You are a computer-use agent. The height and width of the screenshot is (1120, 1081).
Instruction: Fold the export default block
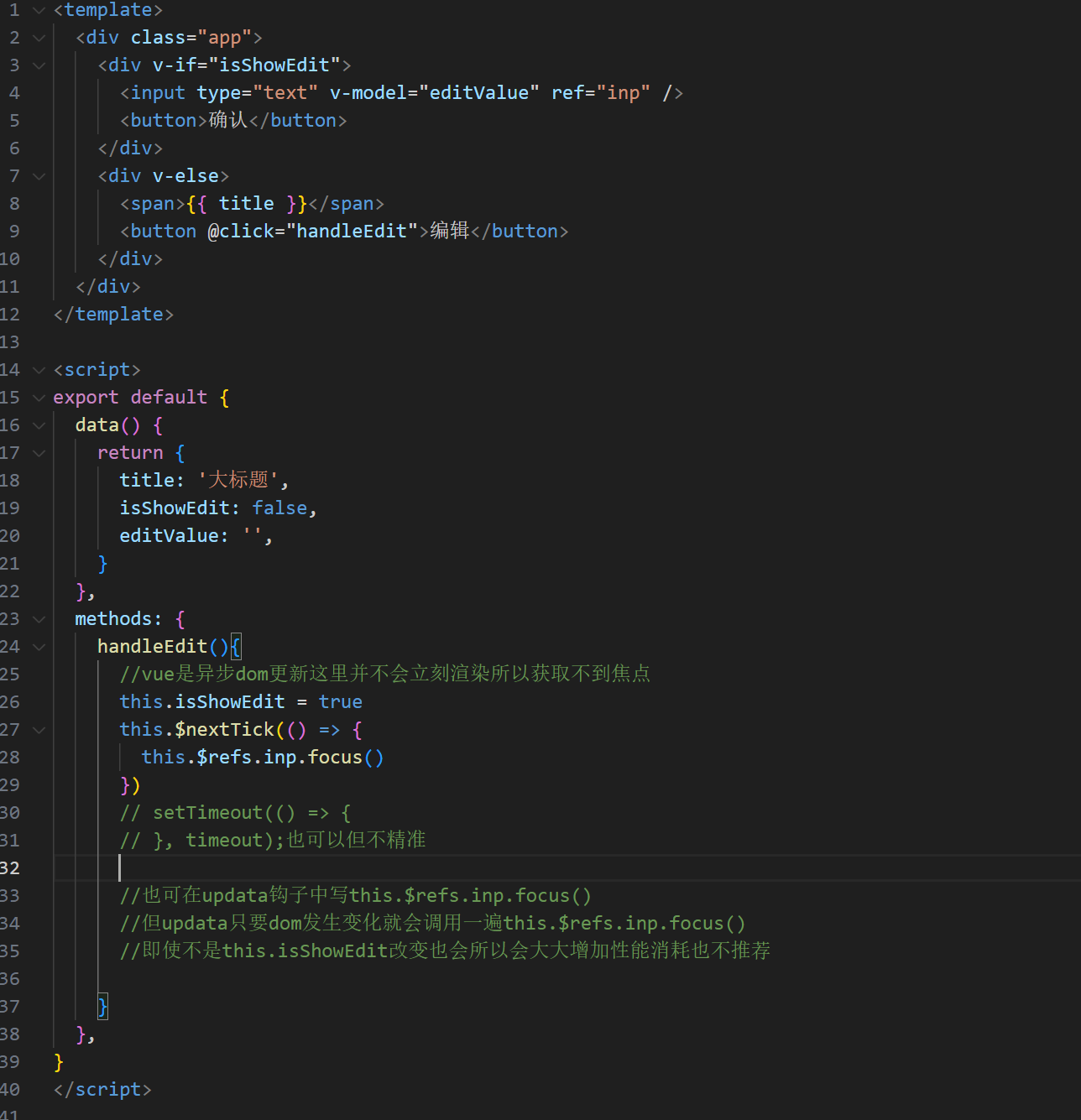click(39, 398)
